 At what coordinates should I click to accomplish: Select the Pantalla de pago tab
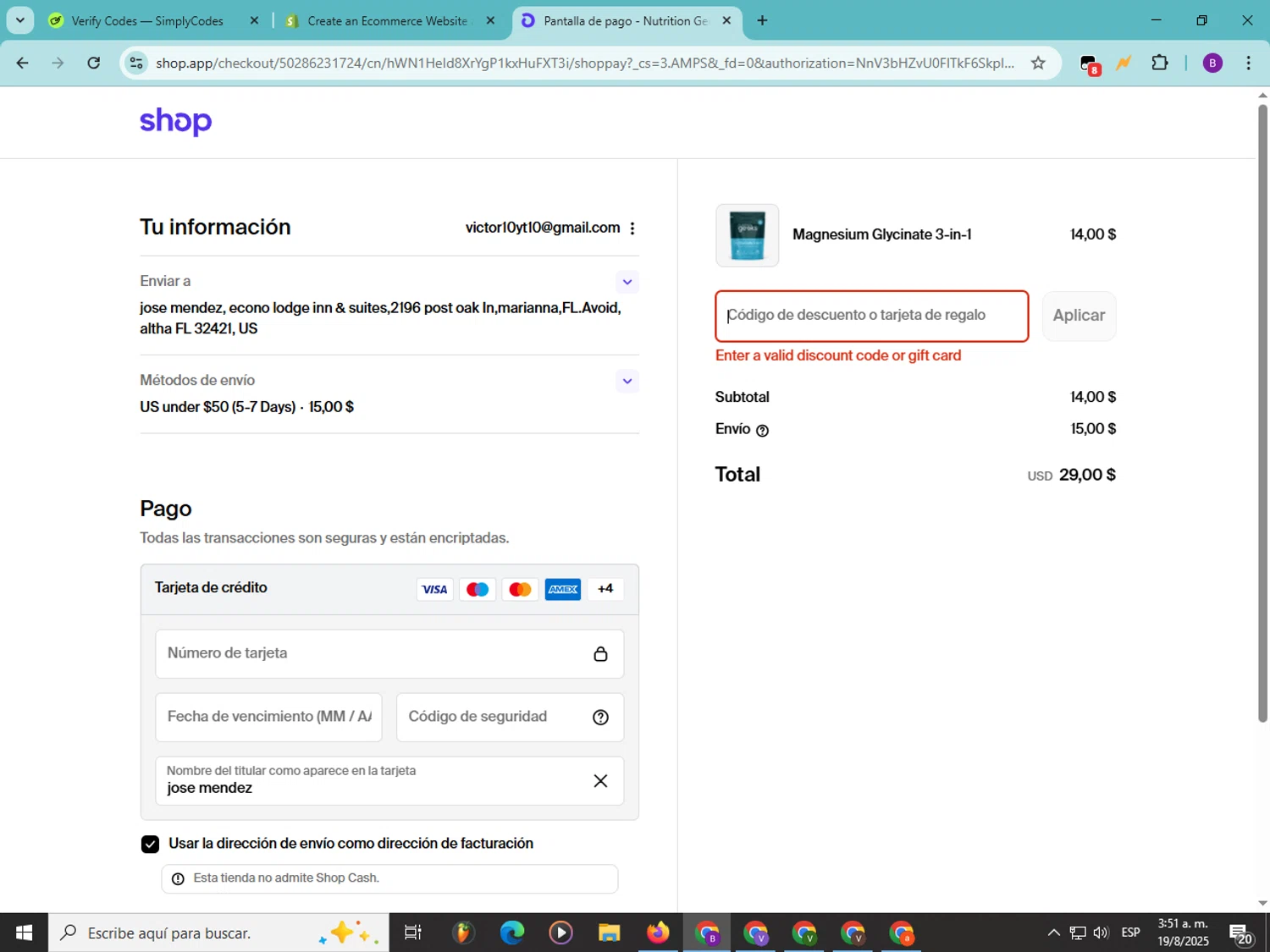click(625, 21)
